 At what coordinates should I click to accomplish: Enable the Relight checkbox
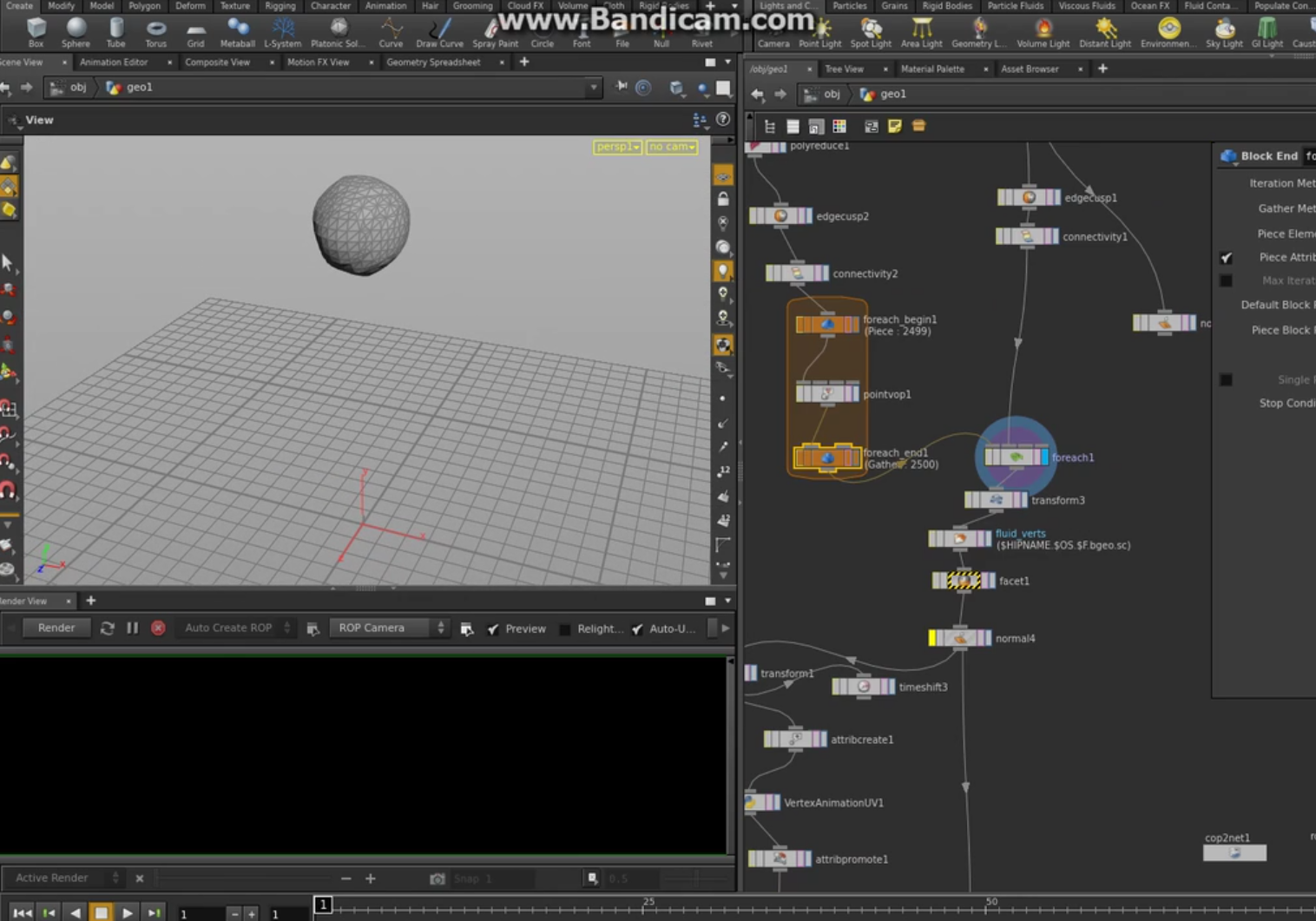click(x=565, y=628)
